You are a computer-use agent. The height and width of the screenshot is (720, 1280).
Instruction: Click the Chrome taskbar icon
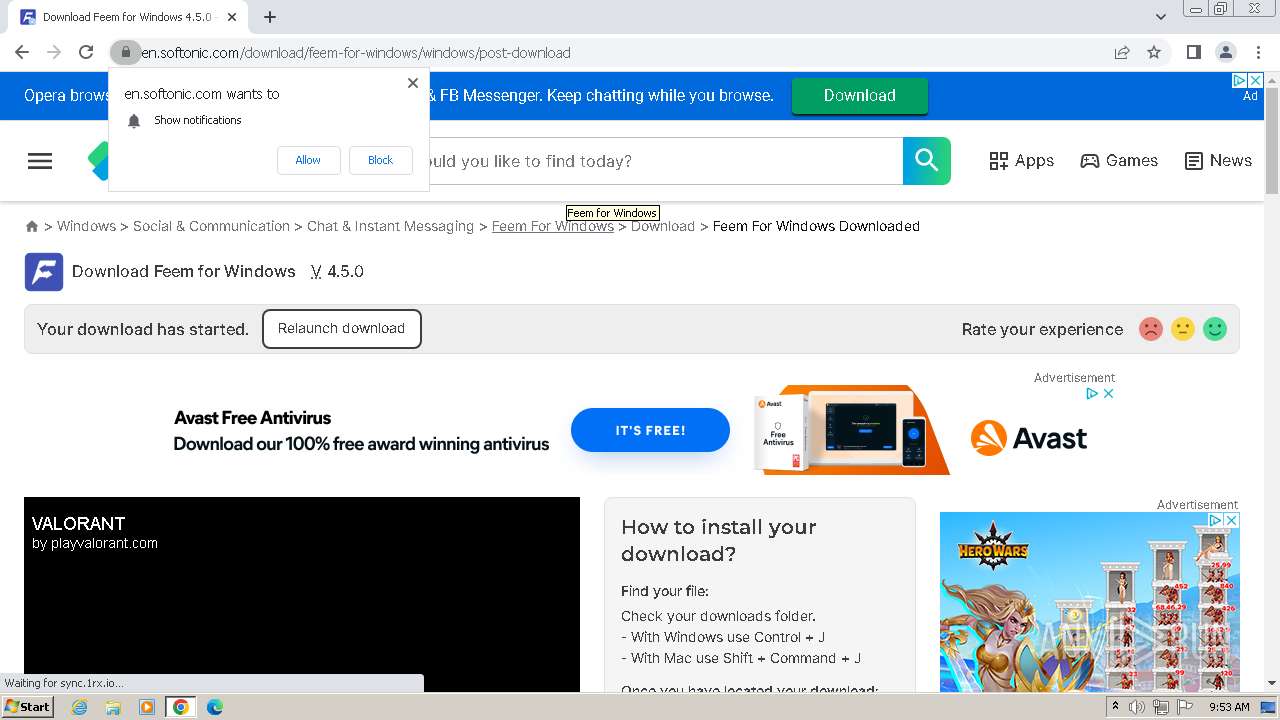point(181,707)
